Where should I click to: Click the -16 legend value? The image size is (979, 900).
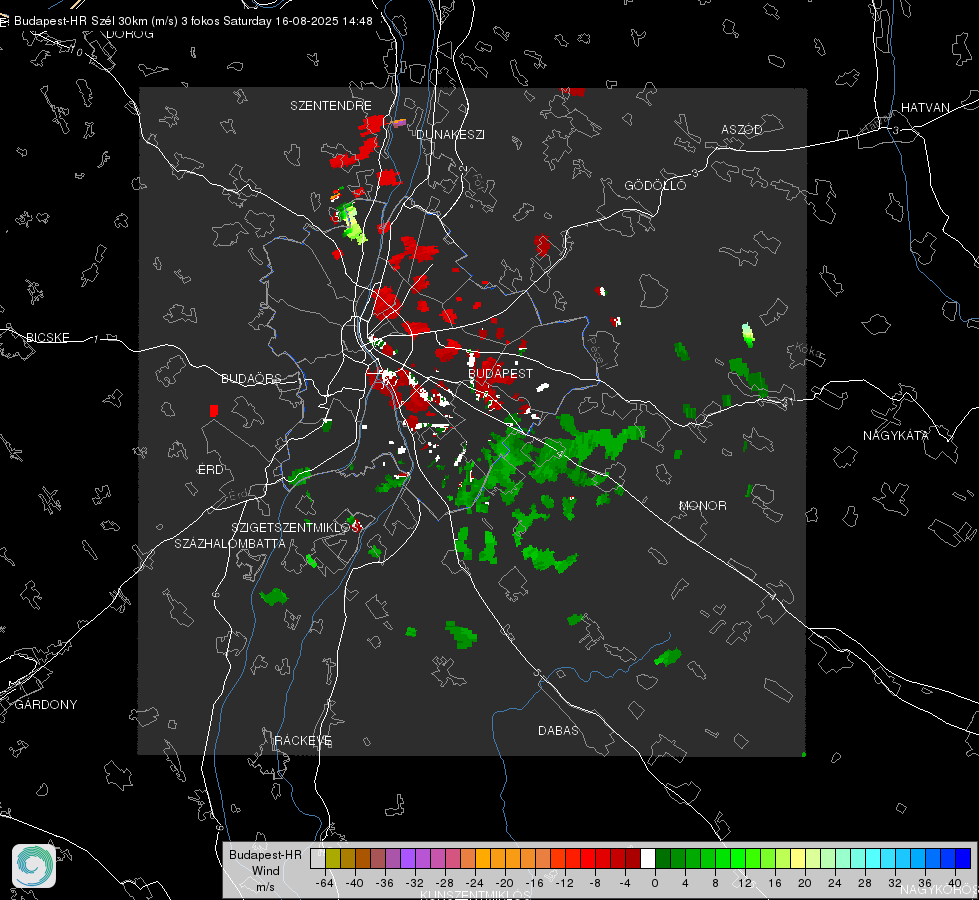[x=534, y=883]
